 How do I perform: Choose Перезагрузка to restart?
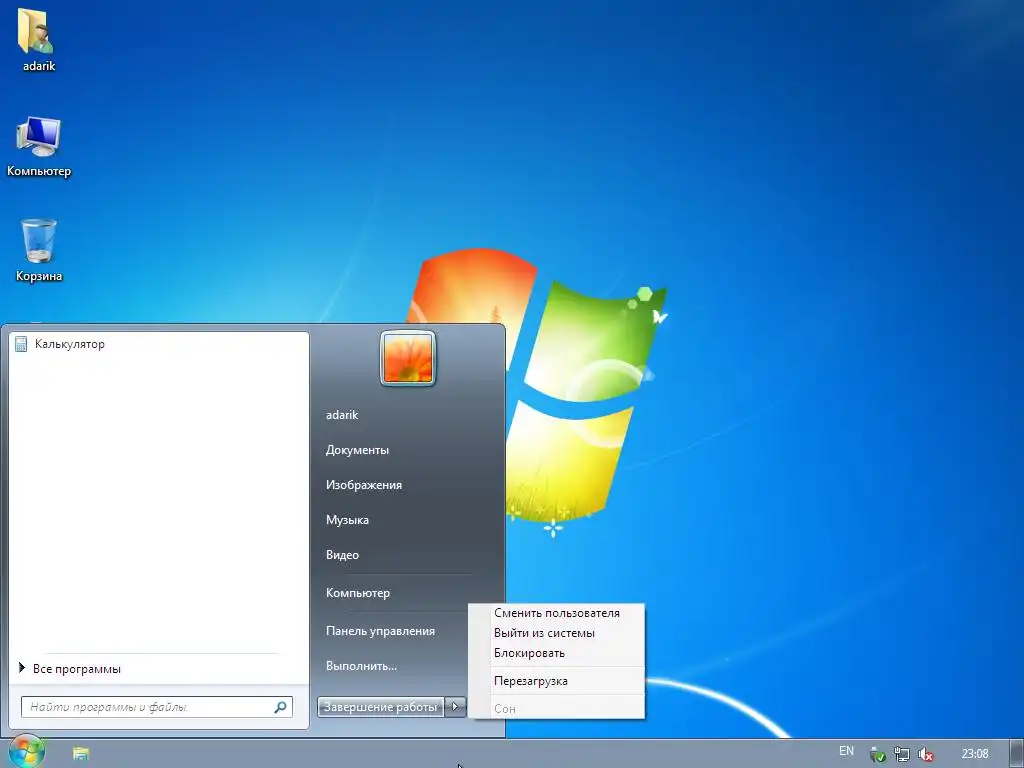click(556, 681)
